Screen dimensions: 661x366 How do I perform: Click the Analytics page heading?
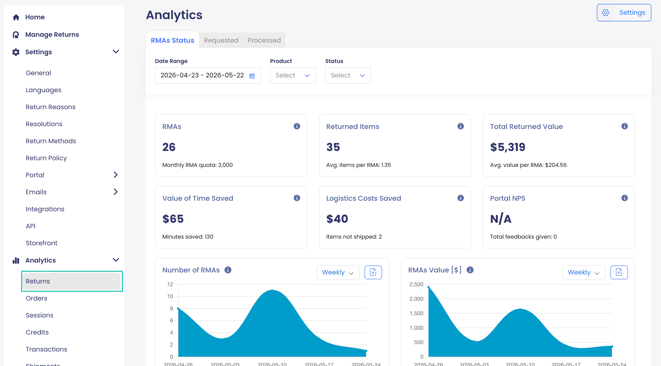[x=174, y=15]
